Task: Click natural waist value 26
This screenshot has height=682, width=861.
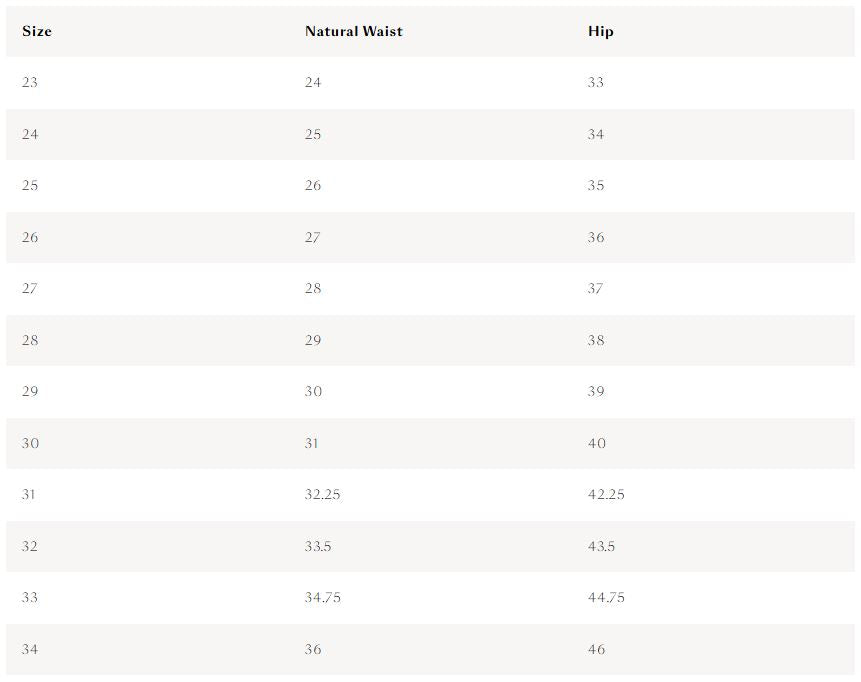Action: [x=313, y=186]
